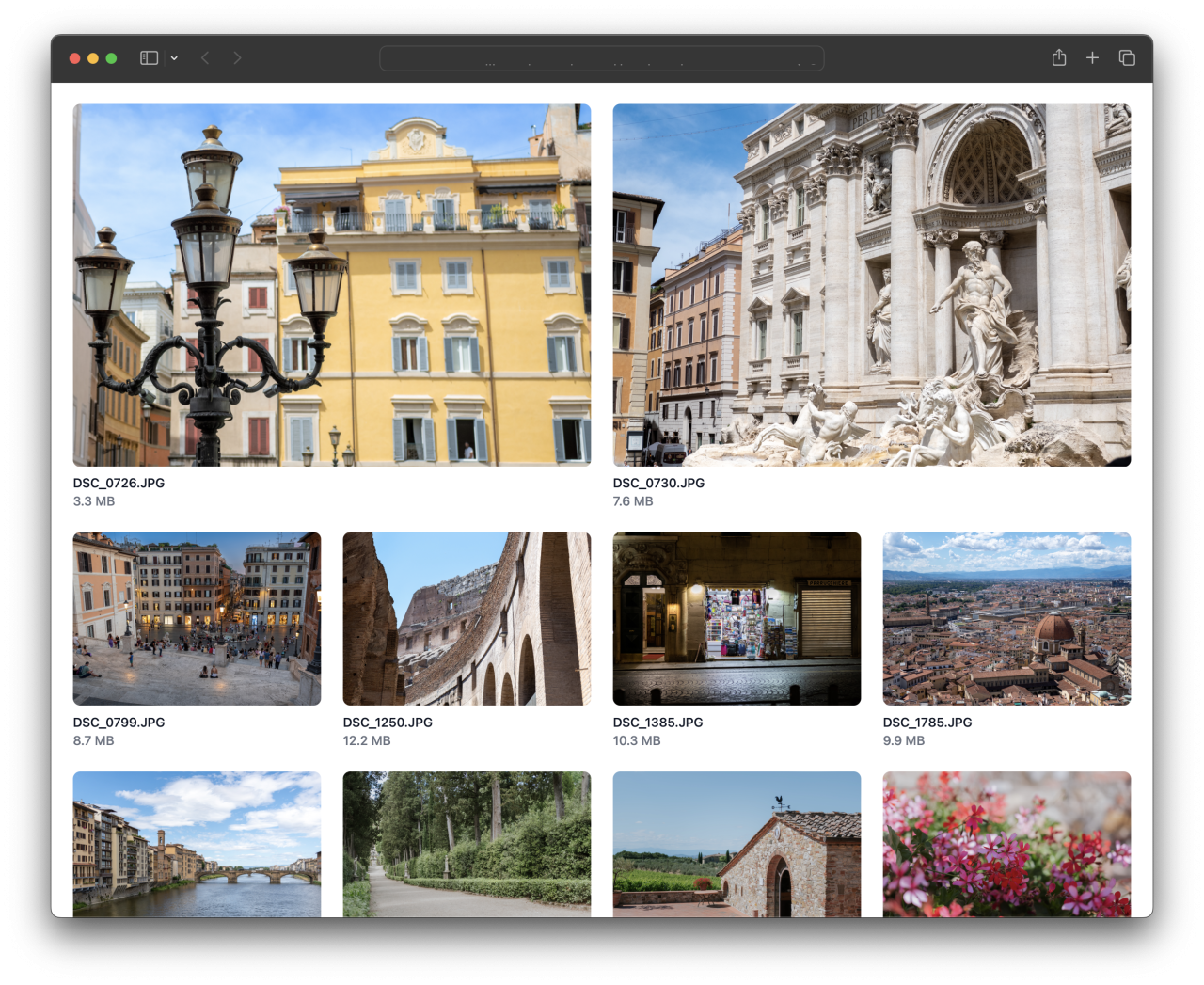This screenshot has height=985, width=1204.
Task: Click the 3.3 MB size label
Action: click(x=94, y=501)
